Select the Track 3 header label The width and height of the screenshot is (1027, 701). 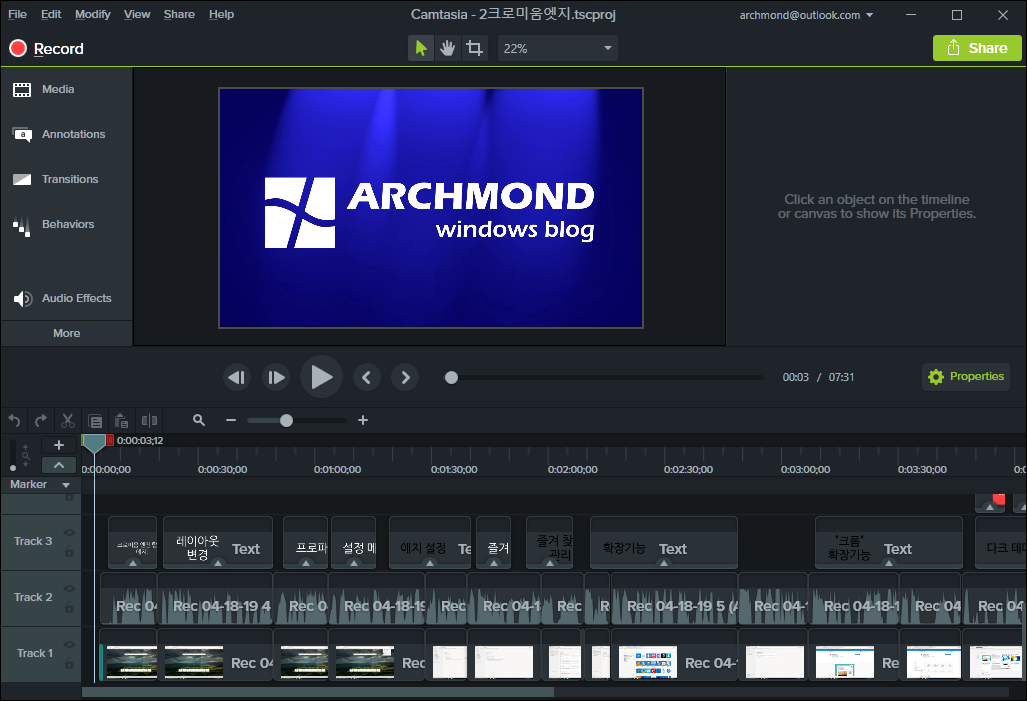(x=33, y=542)
